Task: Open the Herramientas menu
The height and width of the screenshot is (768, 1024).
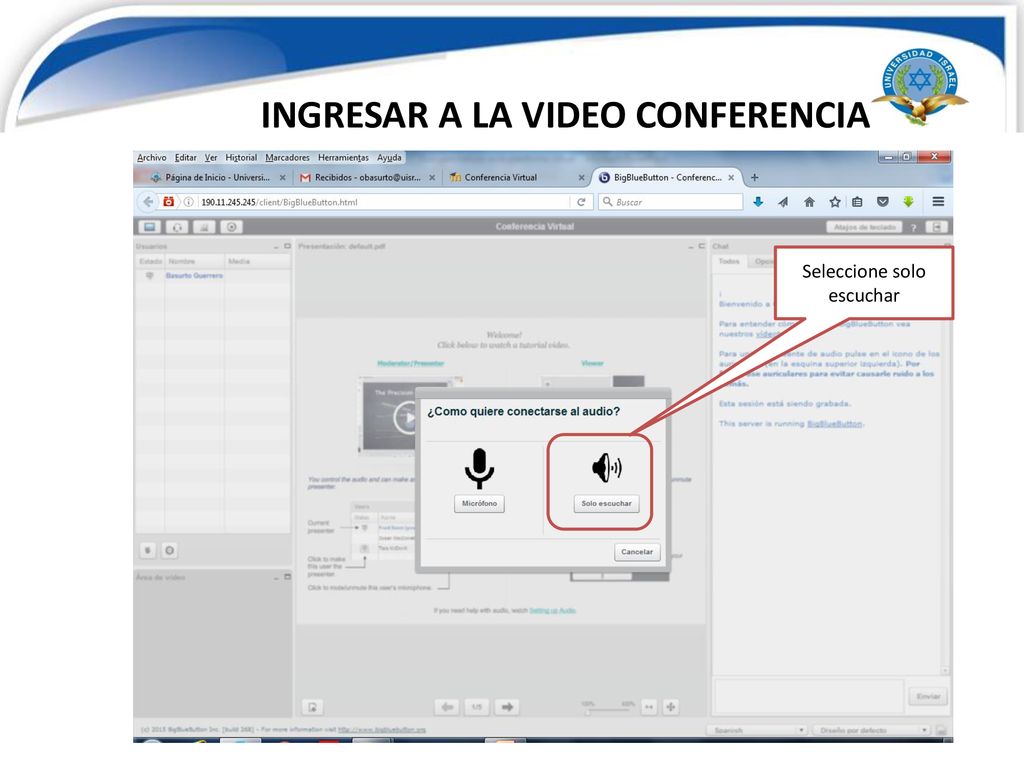Action: 343,157
